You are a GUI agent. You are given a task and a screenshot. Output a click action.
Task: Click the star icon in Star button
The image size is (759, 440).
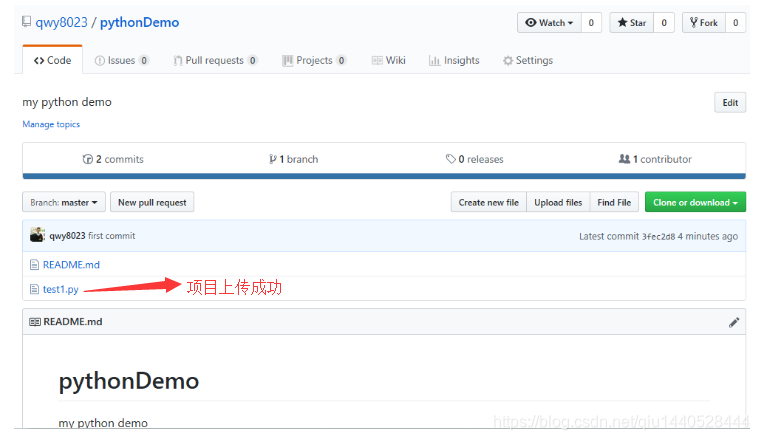pos(622,22)
